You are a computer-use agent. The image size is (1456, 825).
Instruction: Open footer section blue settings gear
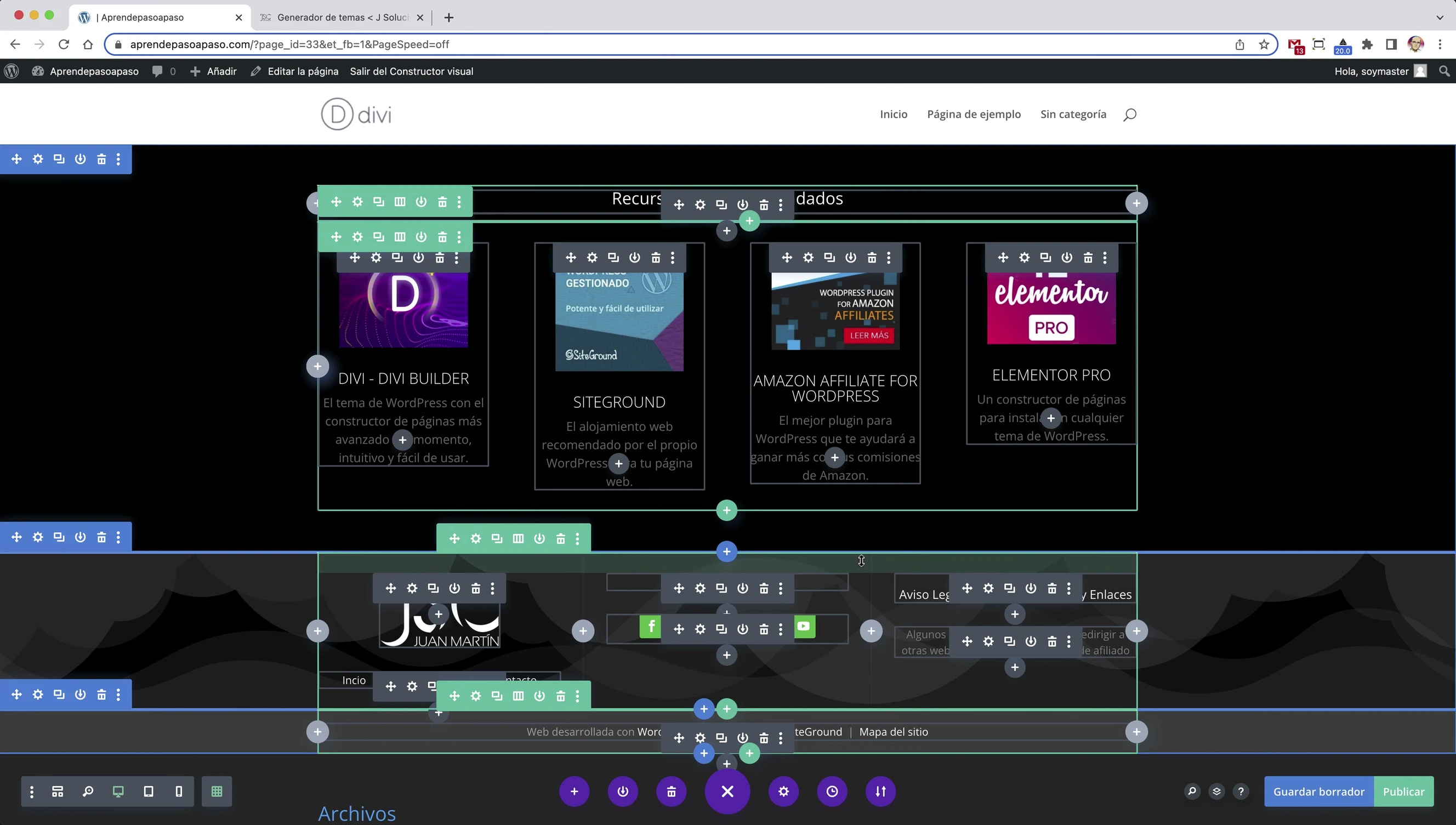38,537
